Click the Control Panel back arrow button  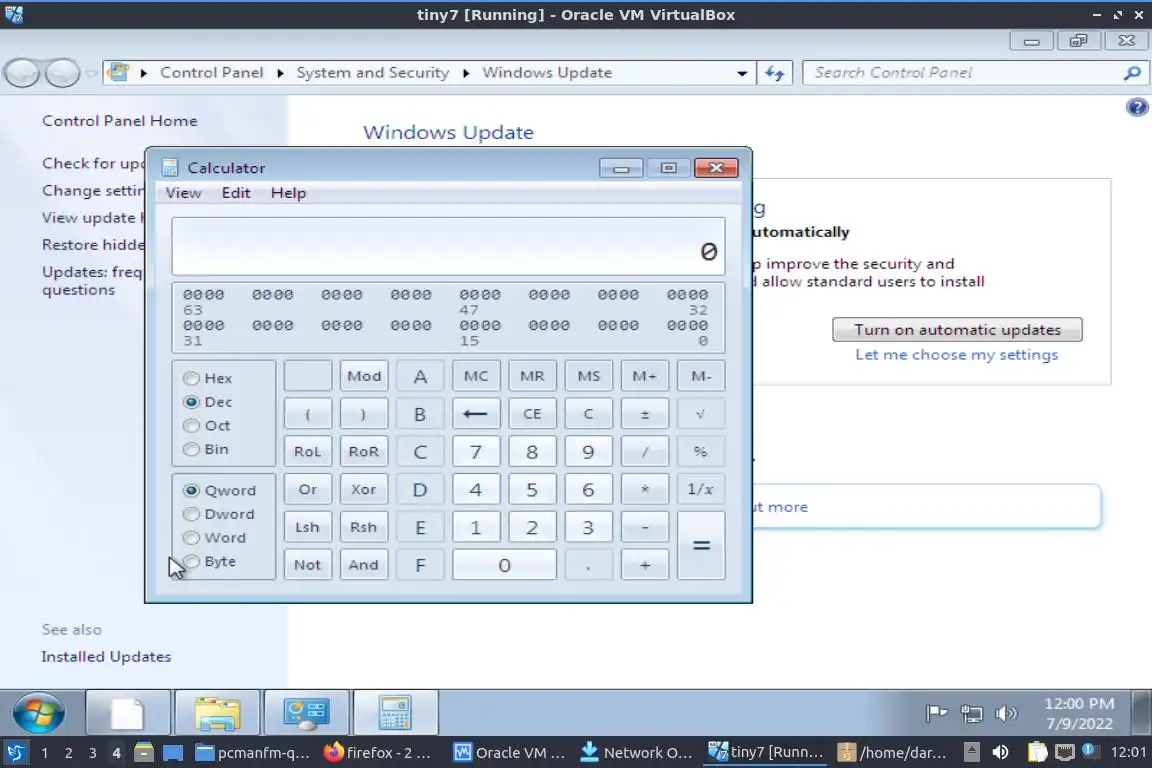(22, 73)
